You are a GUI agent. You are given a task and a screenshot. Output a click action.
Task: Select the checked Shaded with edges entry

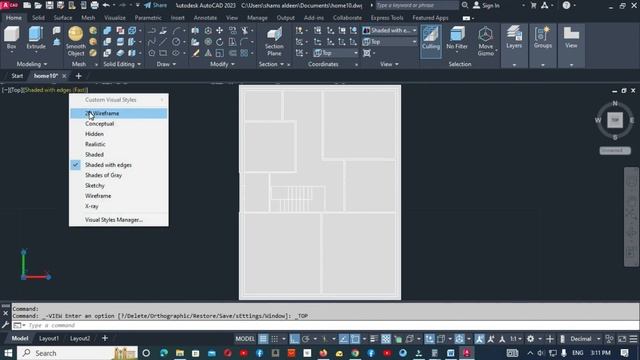pyautogui.click(x=118, y=165)
